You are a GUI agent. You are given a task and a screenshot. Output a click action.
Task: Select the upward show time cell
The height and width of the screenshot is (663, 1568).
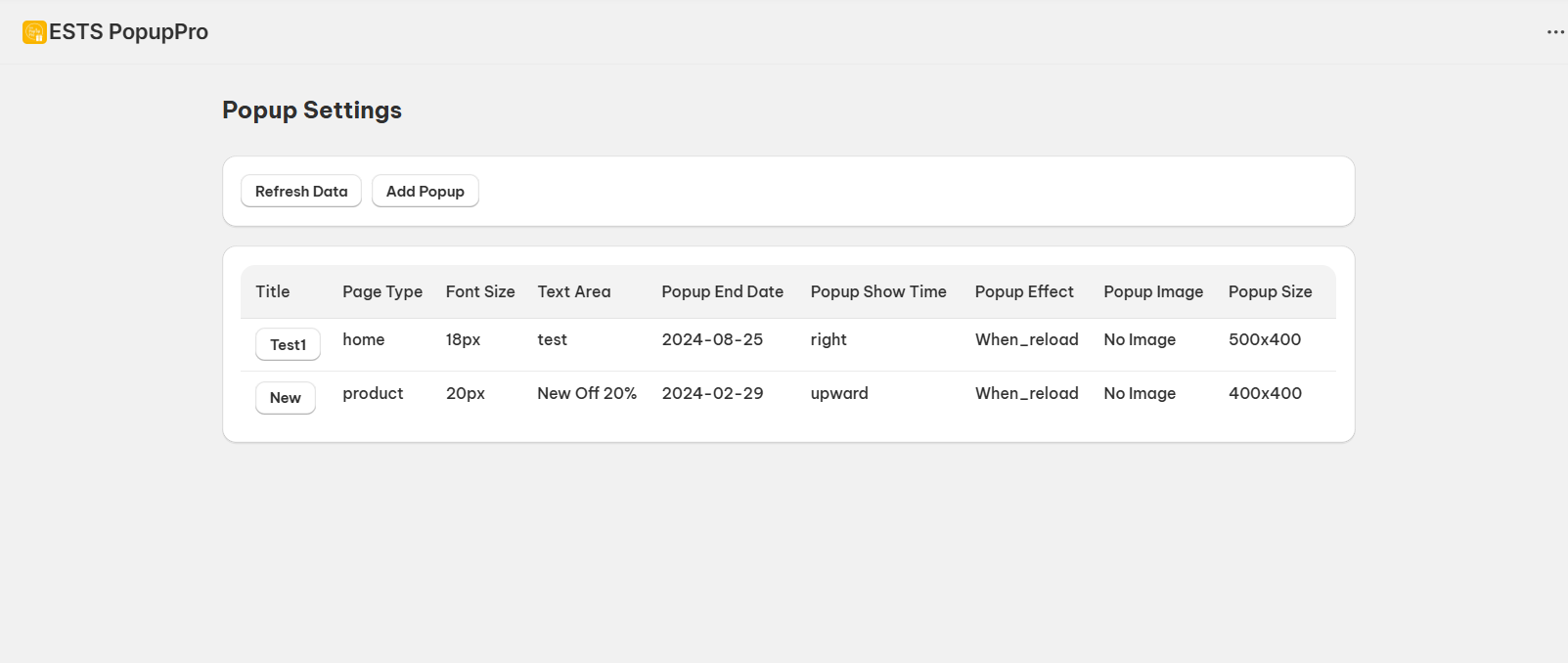(x=839, y=393)
